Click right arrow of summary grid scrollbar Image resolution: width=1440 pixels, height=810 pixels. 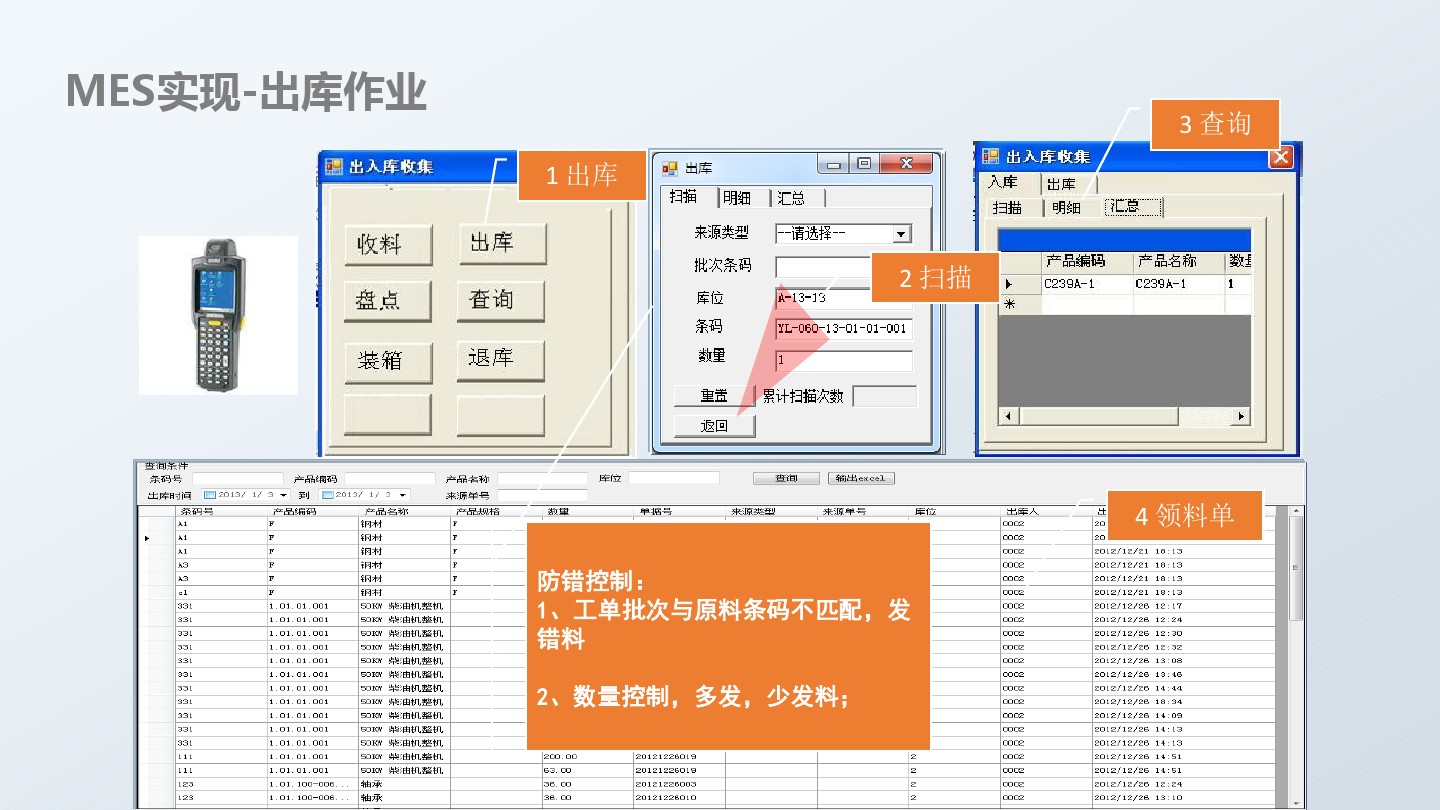pos(1241,416)
